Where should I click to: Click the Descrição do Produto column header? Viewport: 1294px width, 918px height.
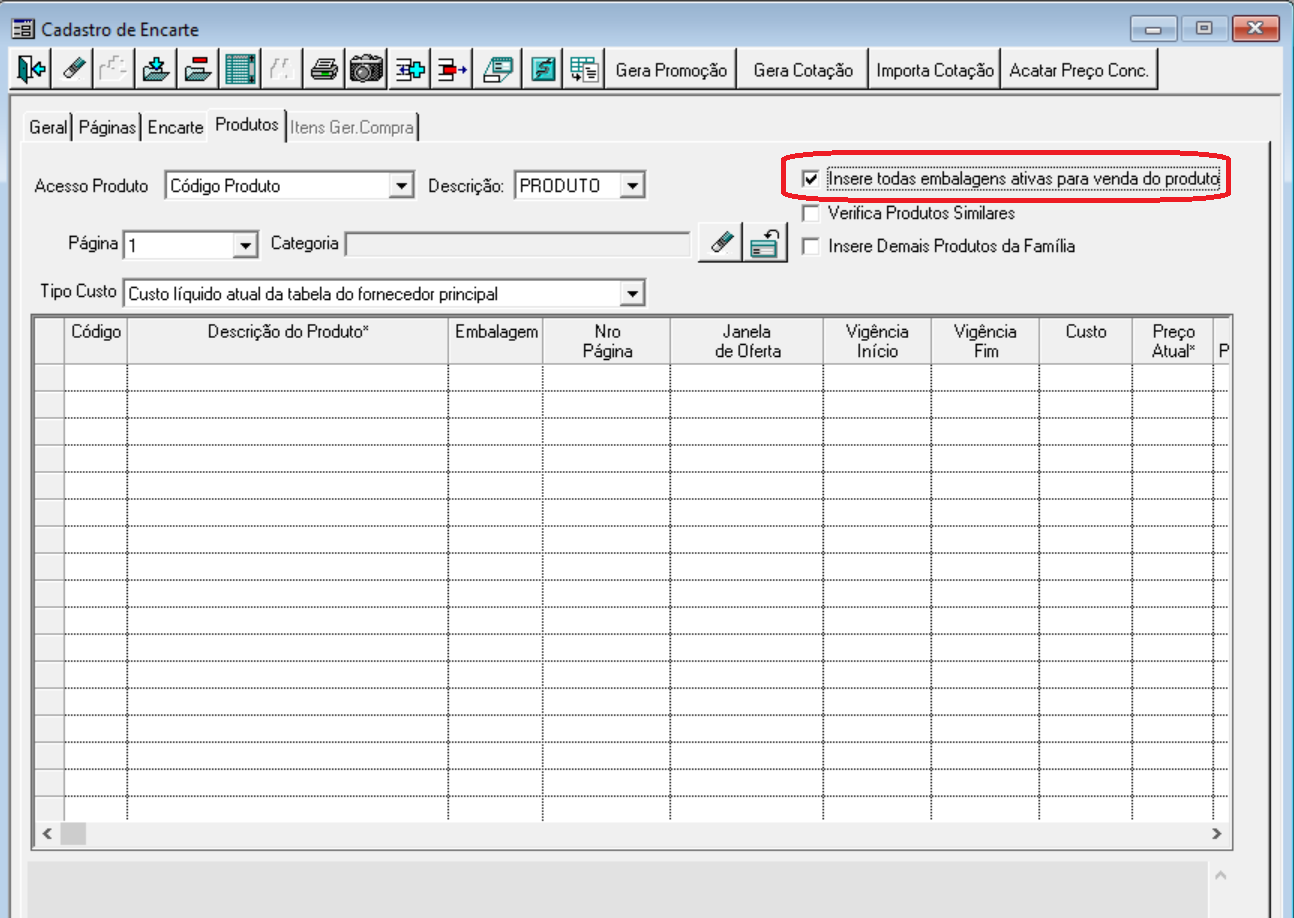288,341
